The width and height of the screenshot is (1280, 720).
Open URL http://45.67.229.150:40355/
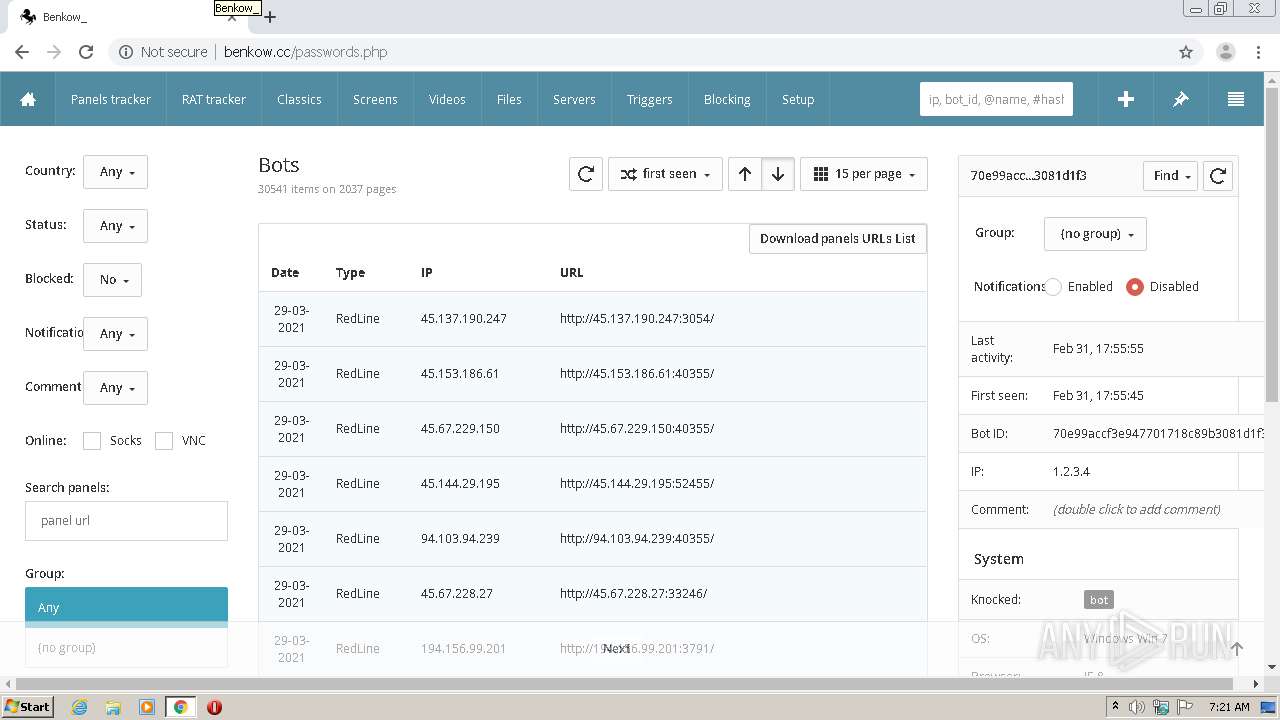coord(637,429)
